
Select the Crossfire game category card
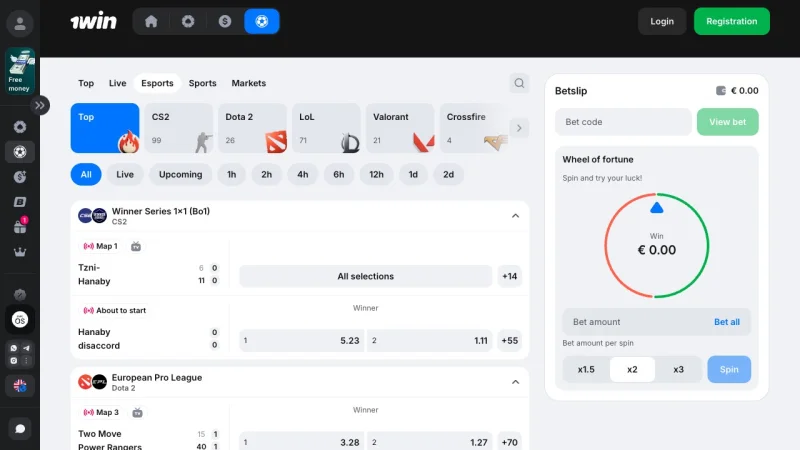coord(474,128)
